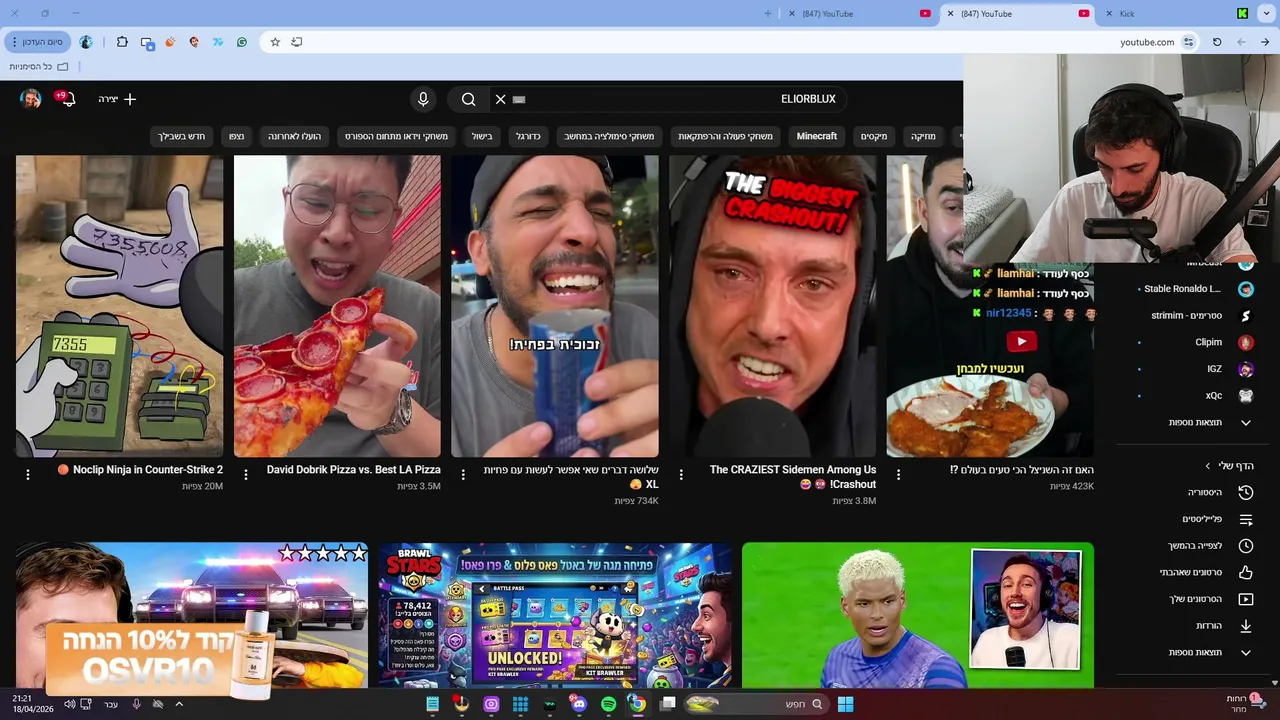Select the 'חדש בשבילך' filter chip
Image resolution: width=1280 pixels, height=720 pixels.
click(181, 136)
